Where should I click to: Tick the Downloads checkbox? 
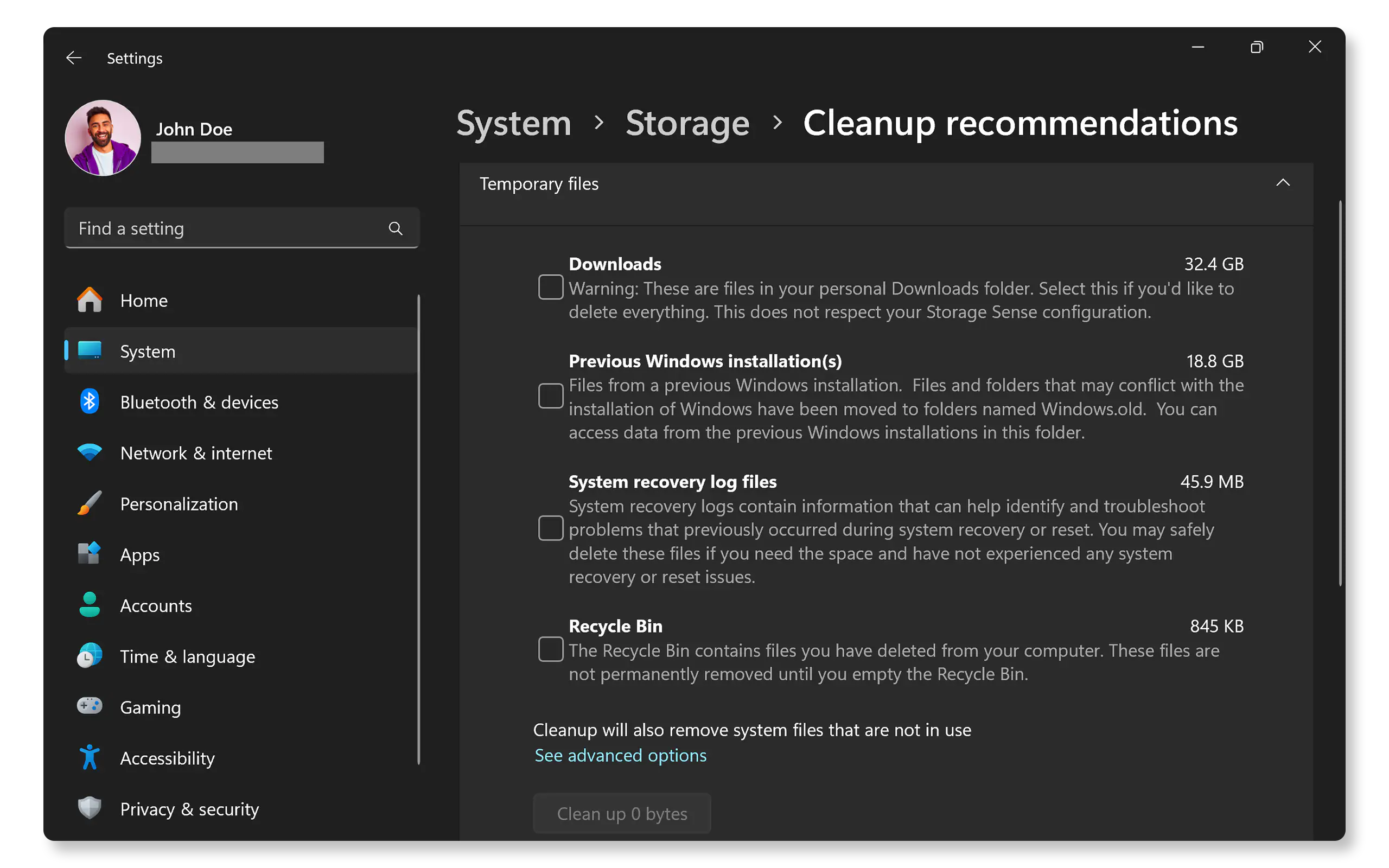(x=550, y=287)
